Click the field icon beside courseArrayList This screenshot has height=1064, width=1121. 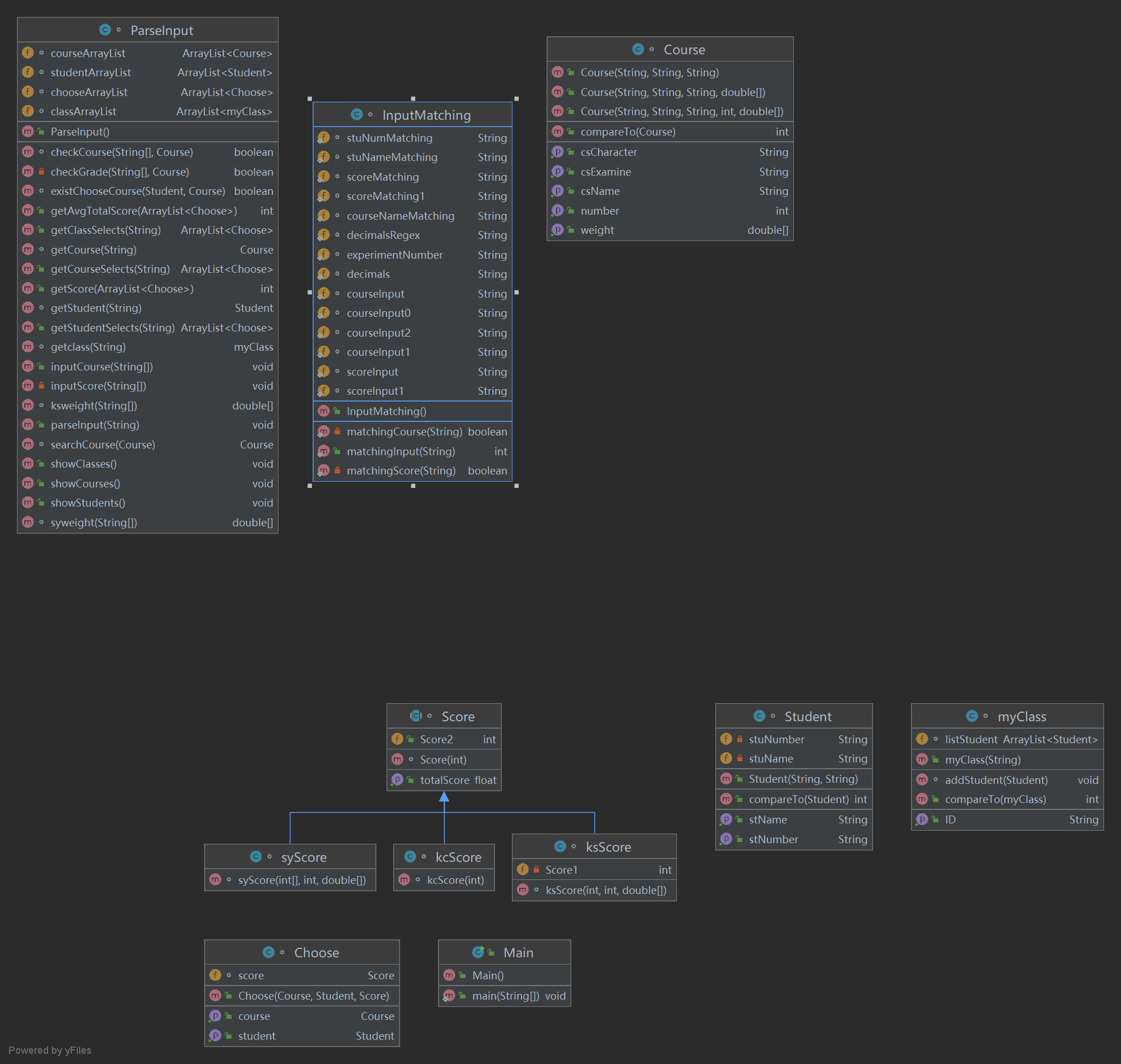pos(28,53)
